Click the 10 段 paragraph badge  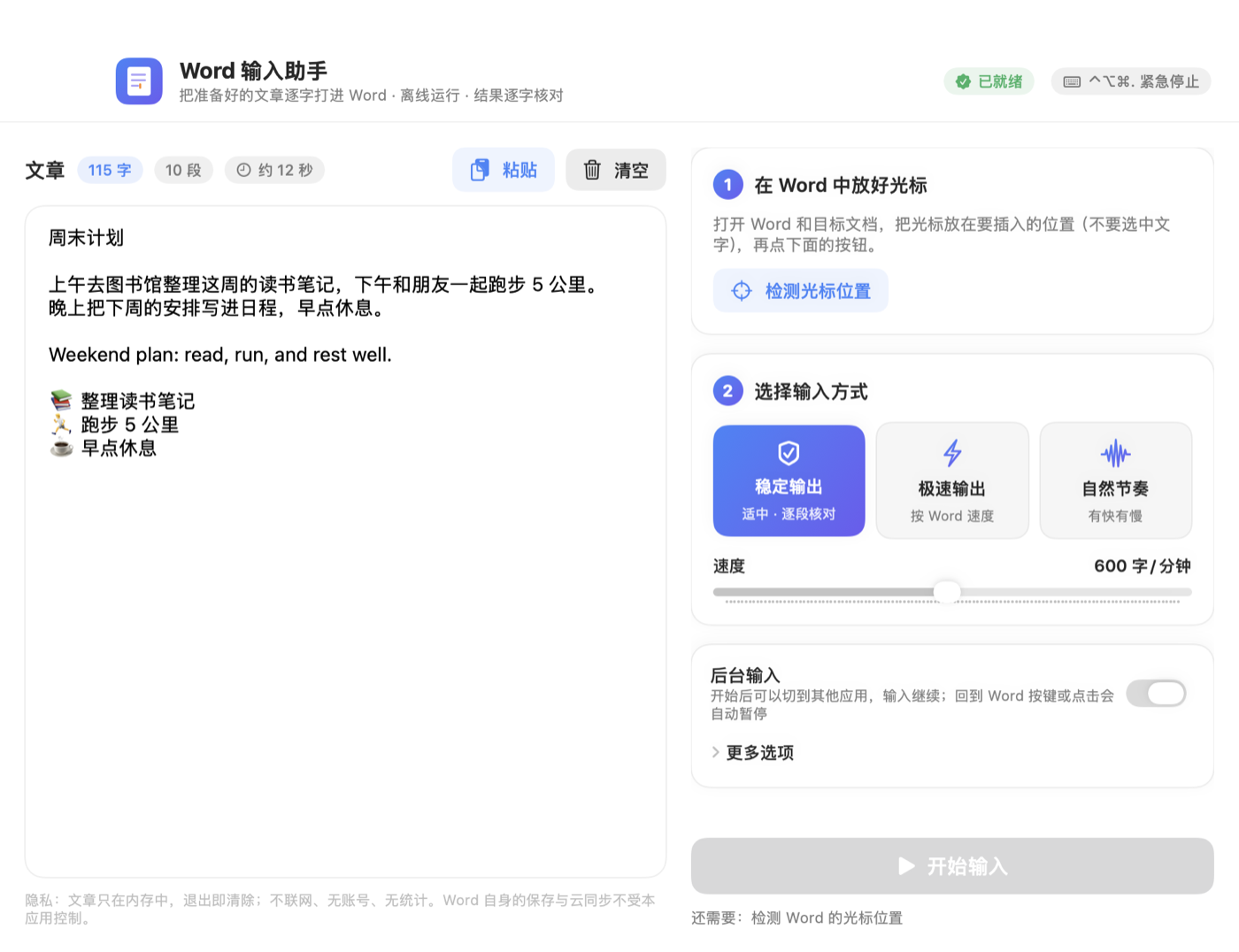tap(183, 170)
